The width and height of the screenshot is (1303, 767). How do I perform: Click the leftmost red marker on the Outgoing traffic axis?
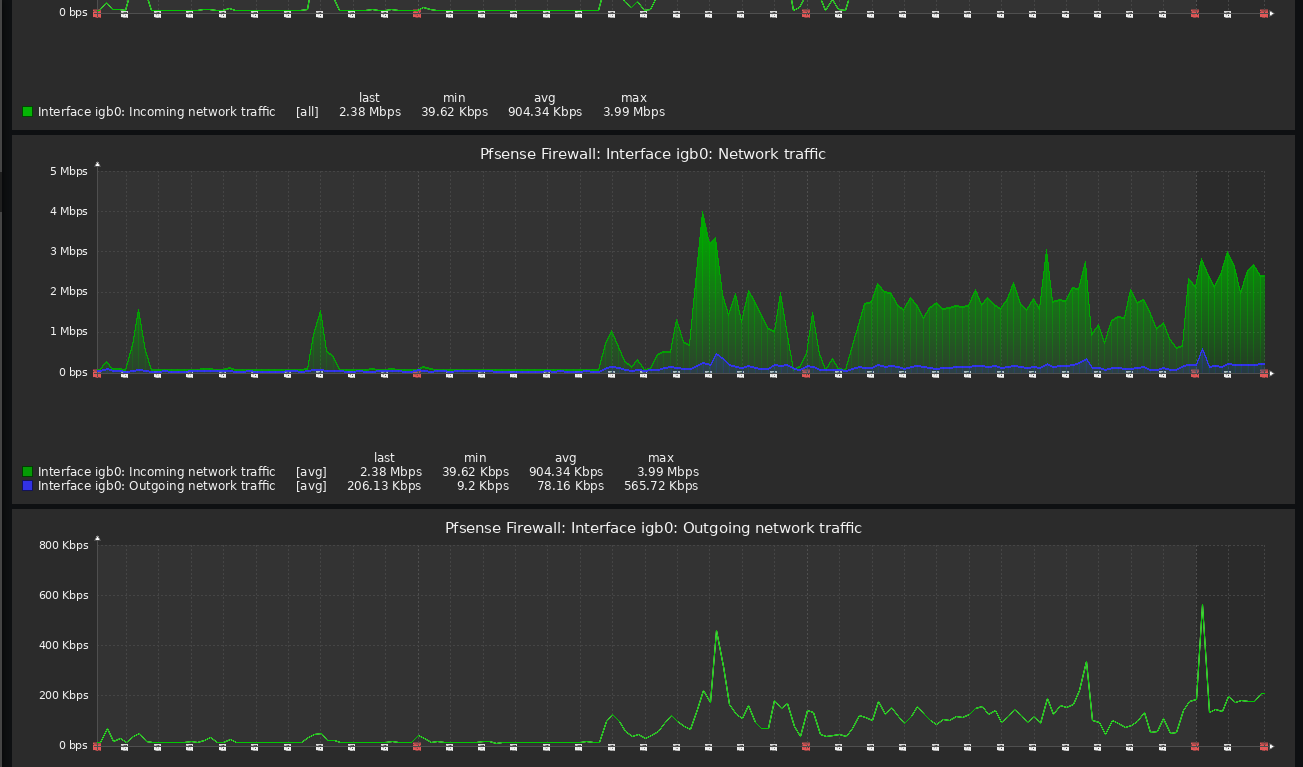tap(97, 747)
